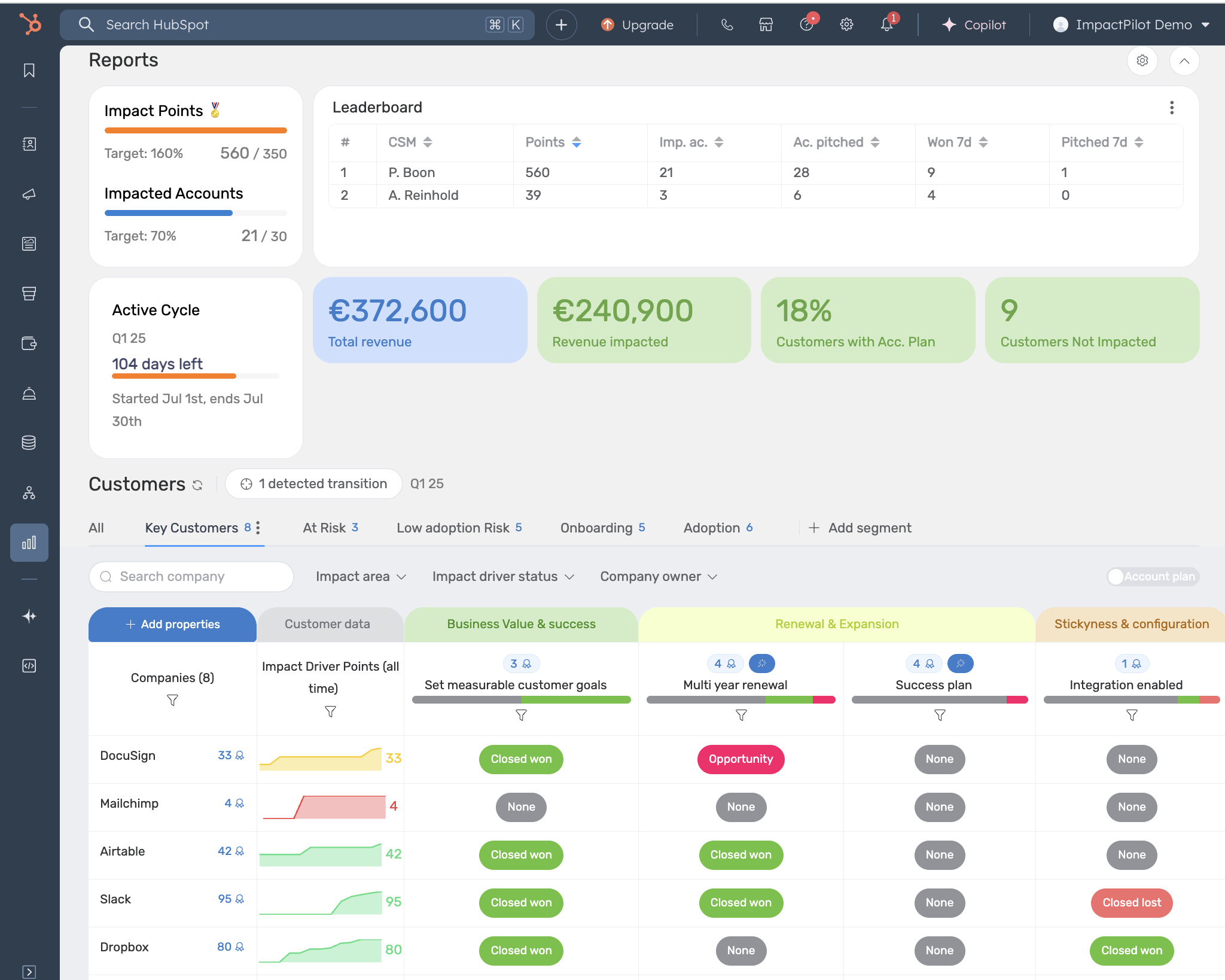
Task: Click the Upgrade button
Action: [x=637, y=25]
